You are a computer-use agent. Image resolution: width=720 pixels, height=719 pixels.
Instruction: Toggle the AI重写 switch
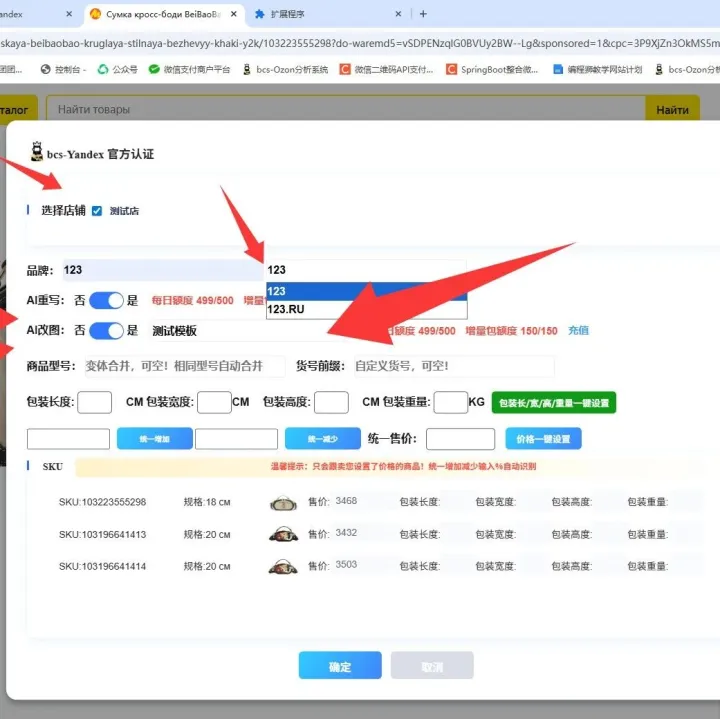(107, 300)
